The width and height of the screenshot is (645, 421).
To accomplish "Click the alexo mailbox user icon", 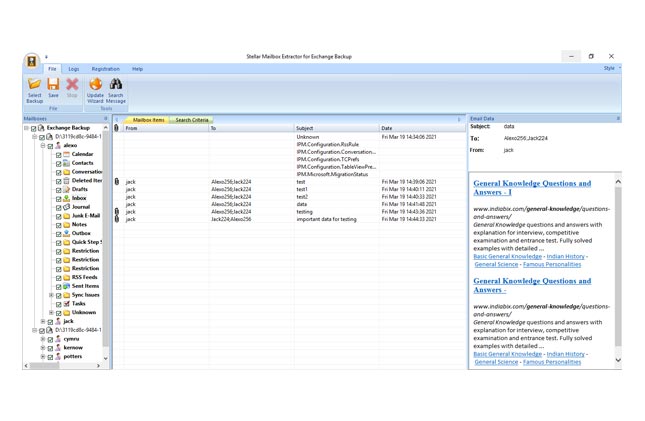I will pos(58,145).
